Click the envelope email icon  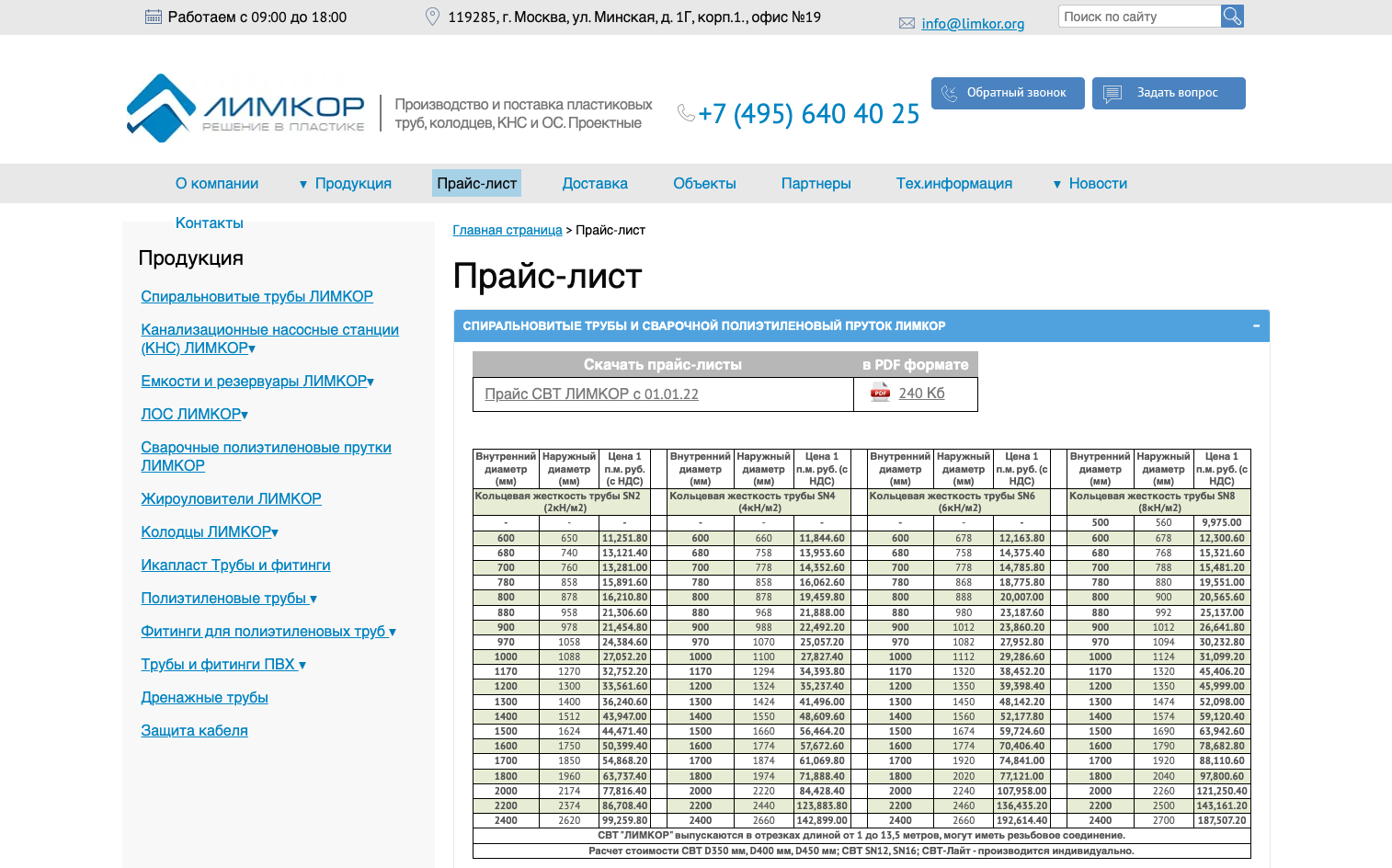[x=907, y=24]
